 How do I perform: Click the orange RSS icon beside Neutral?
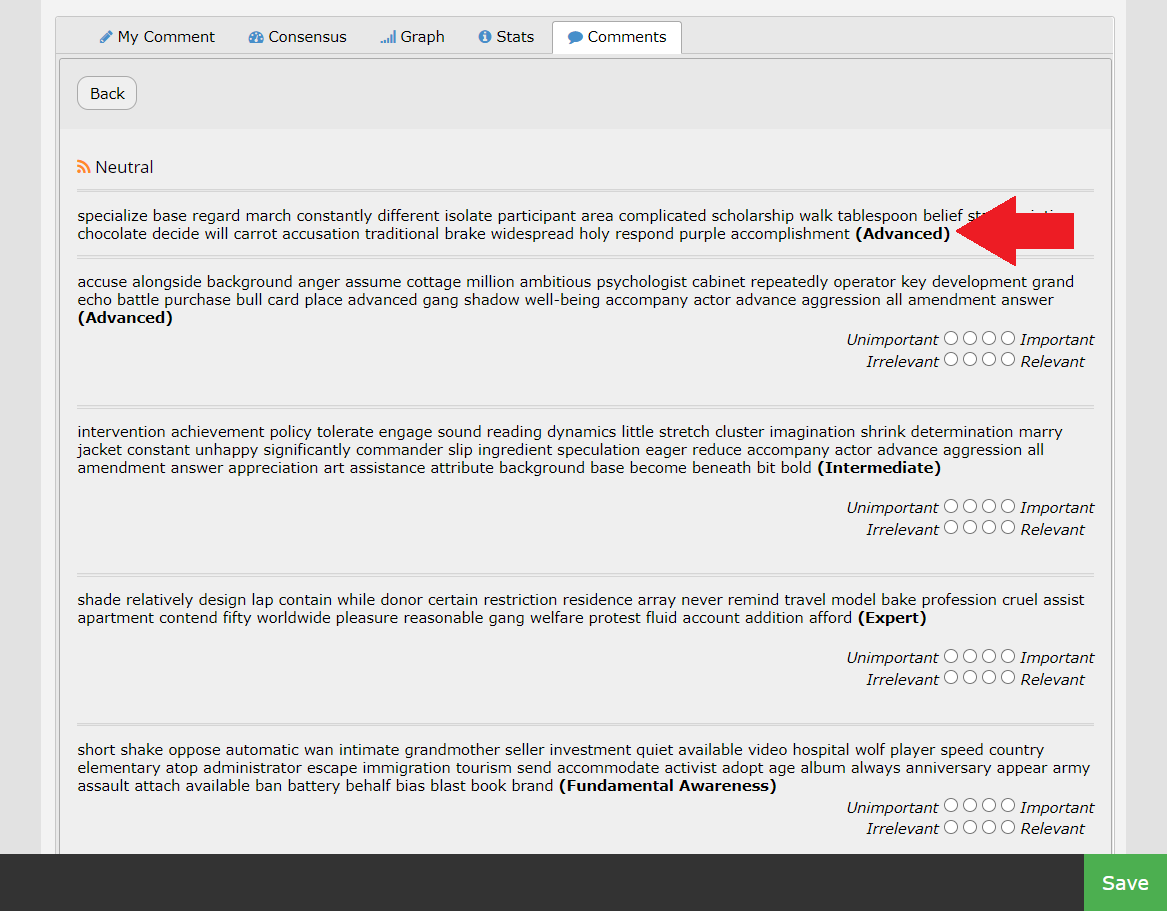tap(84, 167)
